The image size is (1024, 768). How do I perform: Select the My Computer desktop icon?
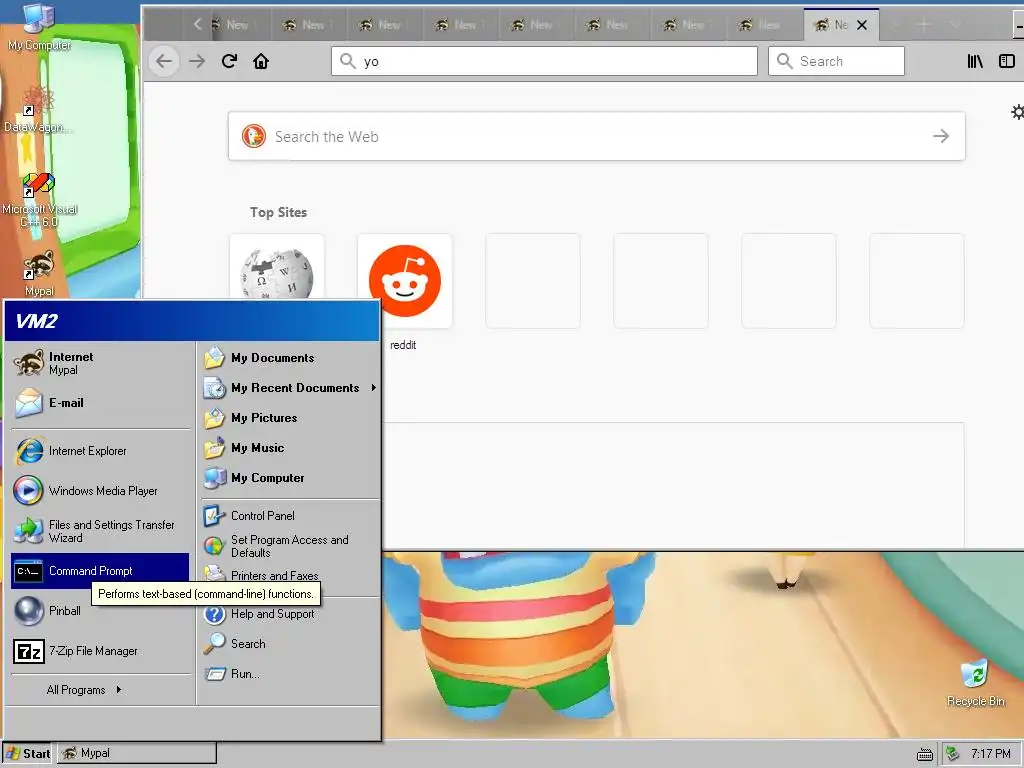click(39, 26)
